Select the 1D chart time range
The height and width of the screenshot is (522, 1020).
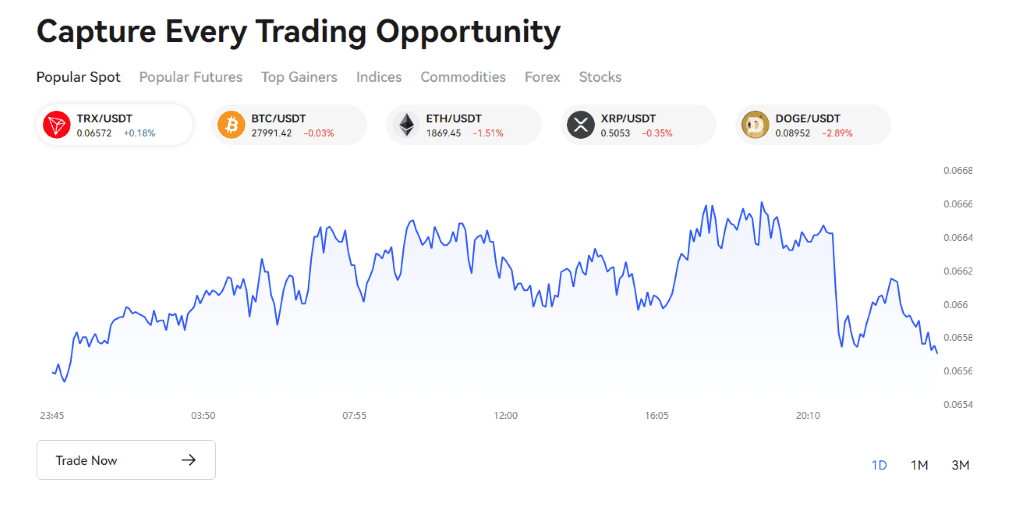pyautogui.click(x=879, y=465)
